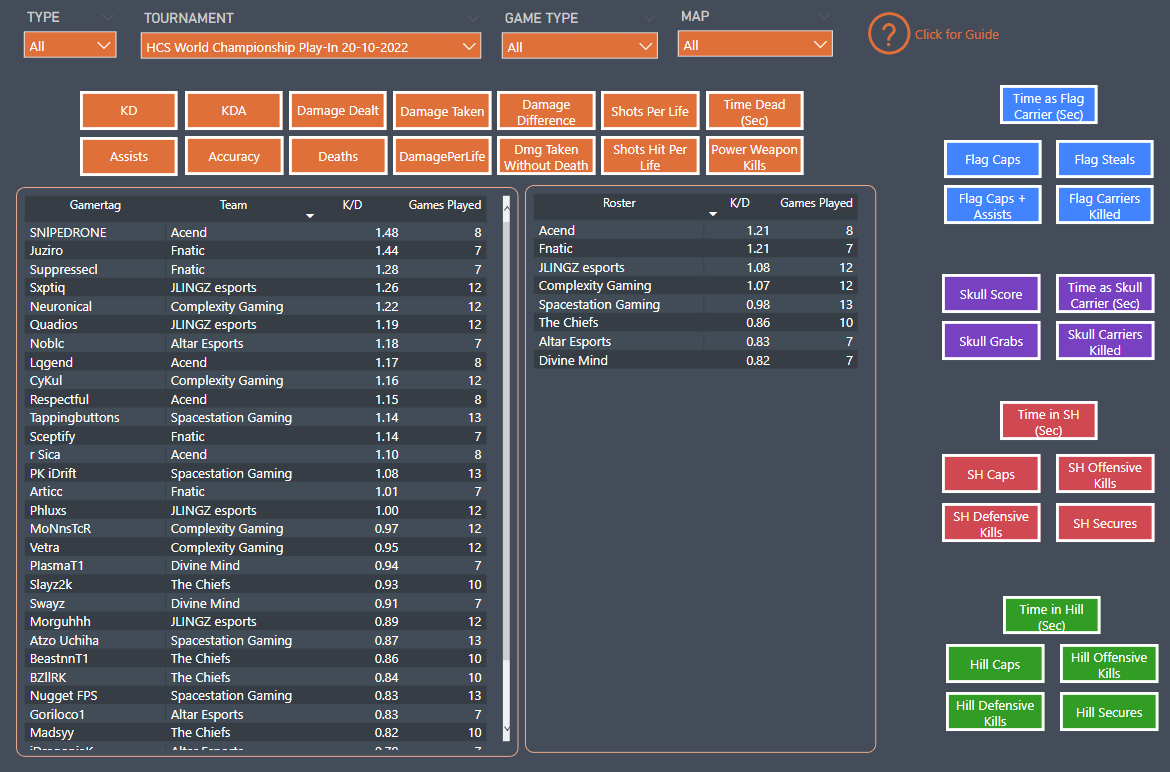Select SH Offensive Kills button
The image size is (1170, 772).
pos(1104,474)
